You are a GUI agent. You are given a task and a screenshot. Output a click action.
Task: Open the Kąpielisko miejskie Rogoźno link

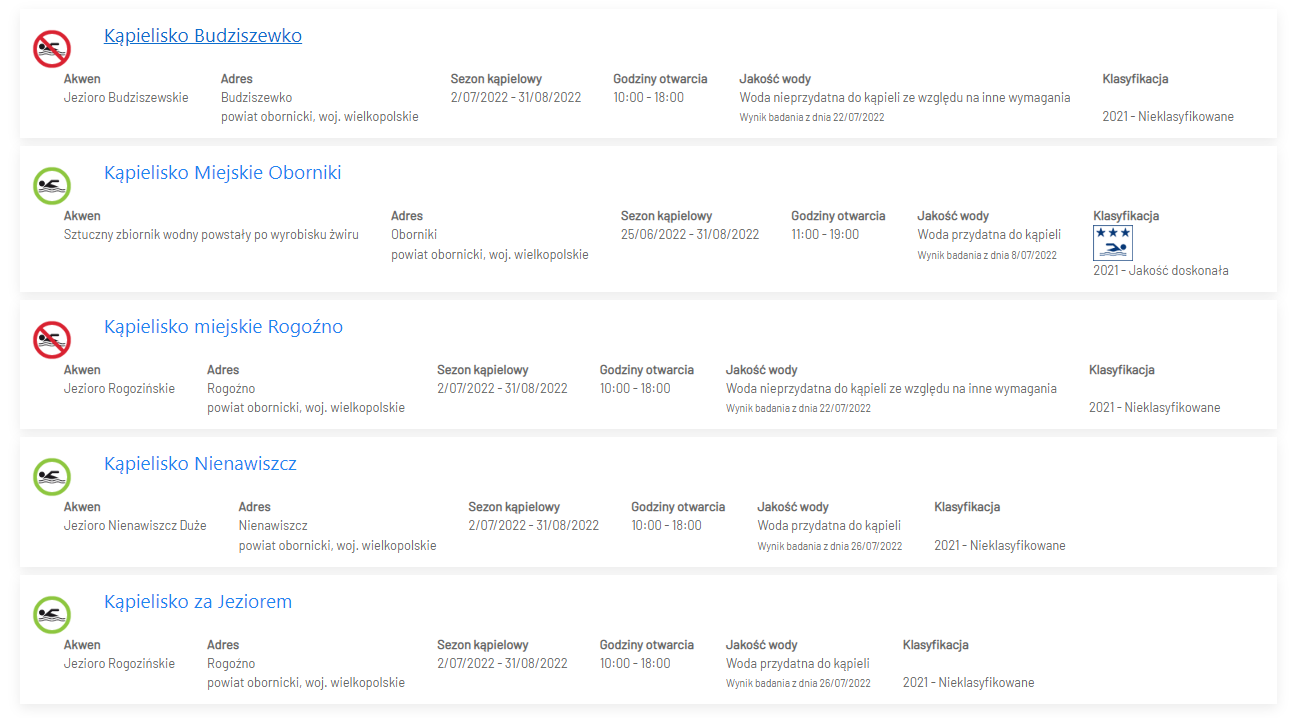[223, 327]
